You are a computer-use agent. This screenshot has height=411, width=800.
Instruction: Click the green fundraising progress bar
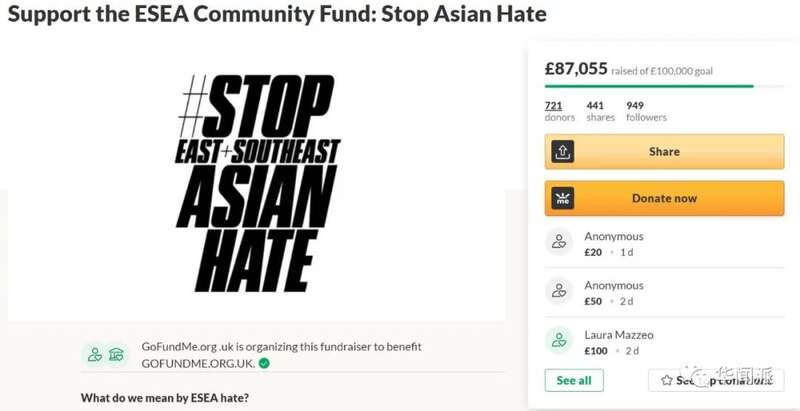(x=649, y=86)
